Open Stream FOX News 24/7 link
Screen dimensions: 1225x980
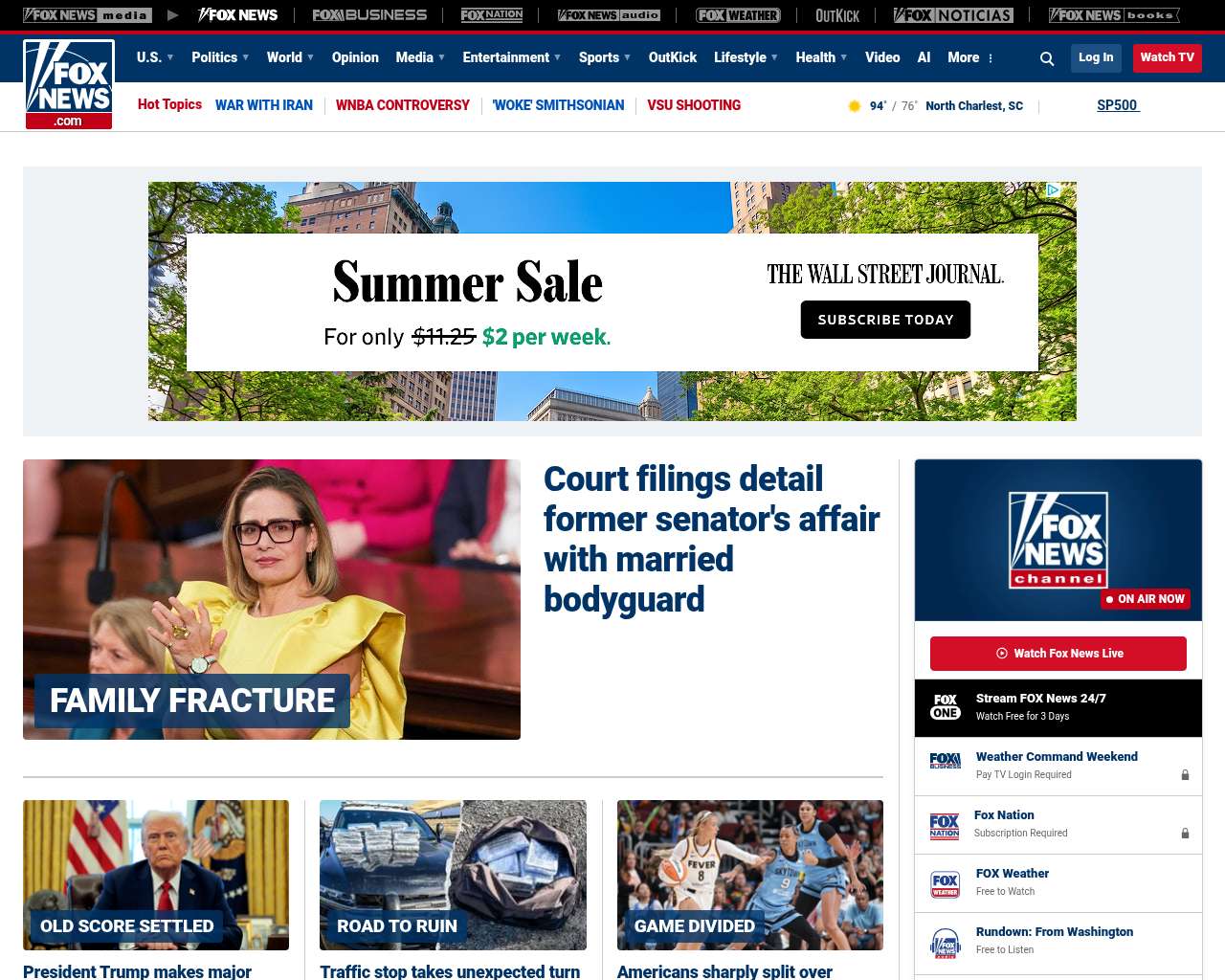(1041, 699)
